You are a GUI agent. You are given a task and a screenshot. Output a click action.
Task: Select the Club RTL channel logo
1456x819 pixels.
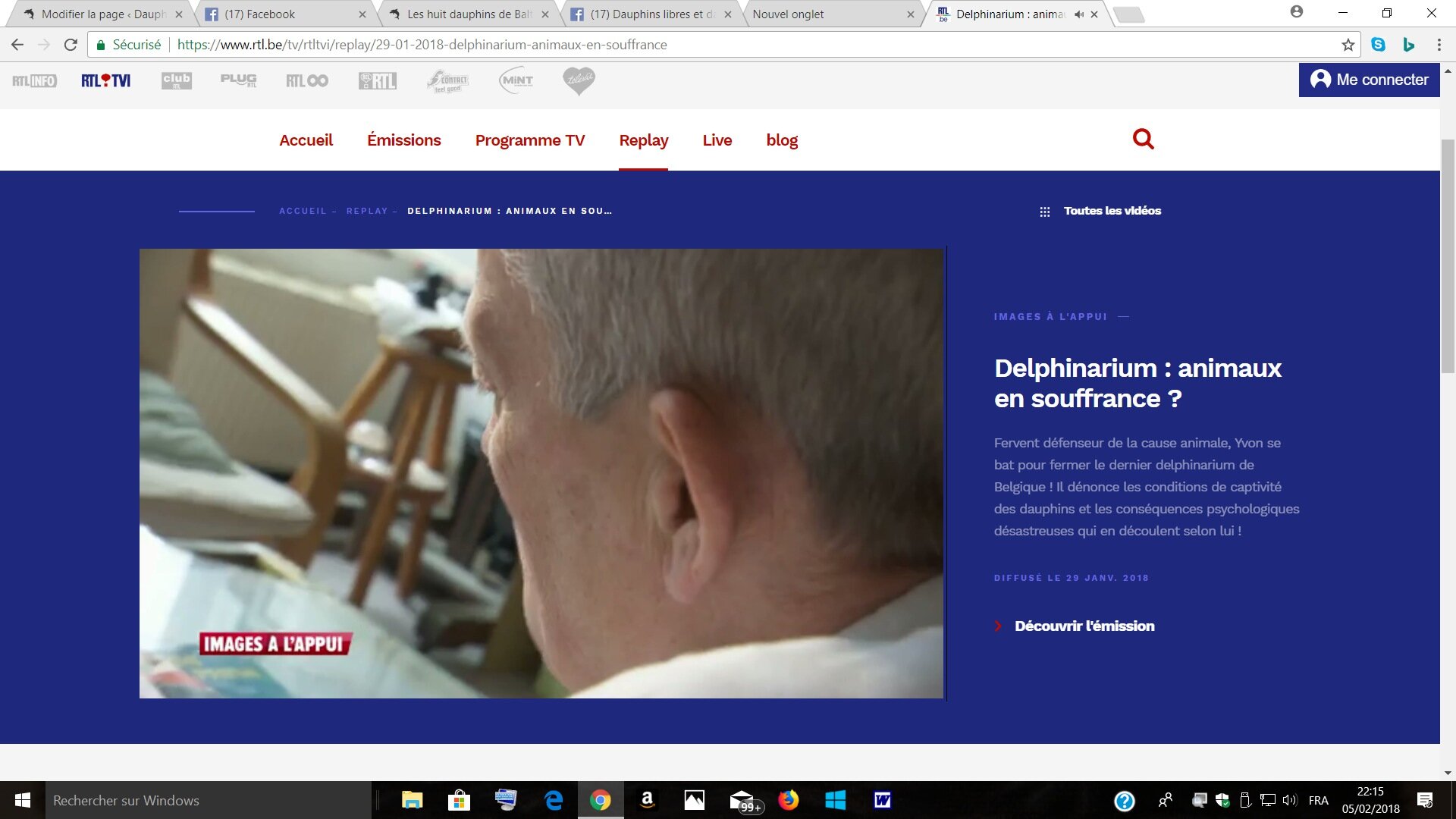176,80
